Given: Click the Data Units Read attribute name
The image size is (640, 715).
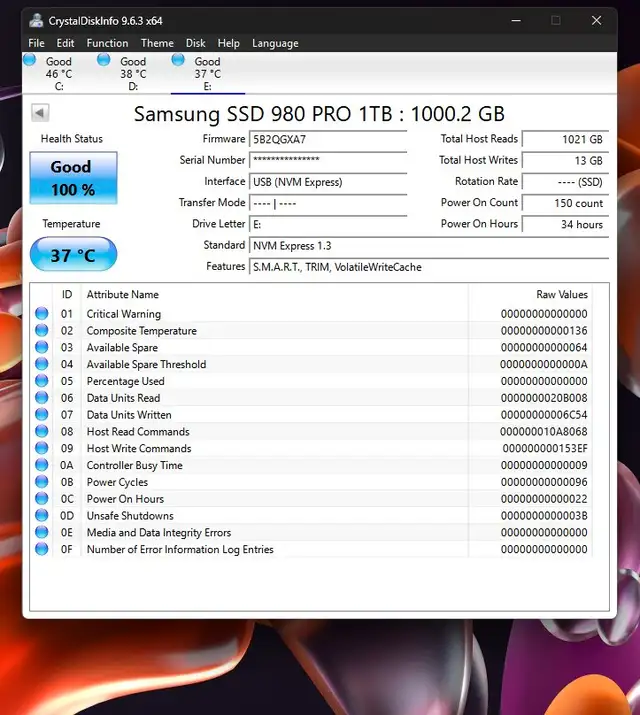Looking at the screenshot, I should [x=123, y=398].
